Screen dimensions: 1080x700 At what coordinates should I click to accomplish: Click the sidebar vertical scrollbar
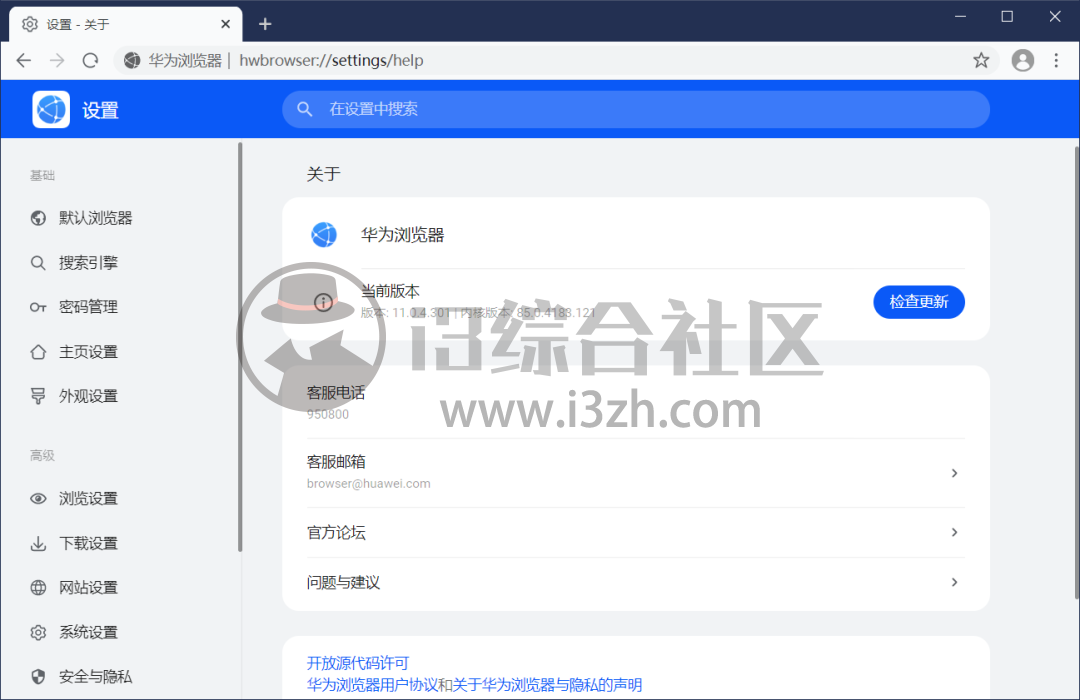pyautogui.click(x=240, y=347)
